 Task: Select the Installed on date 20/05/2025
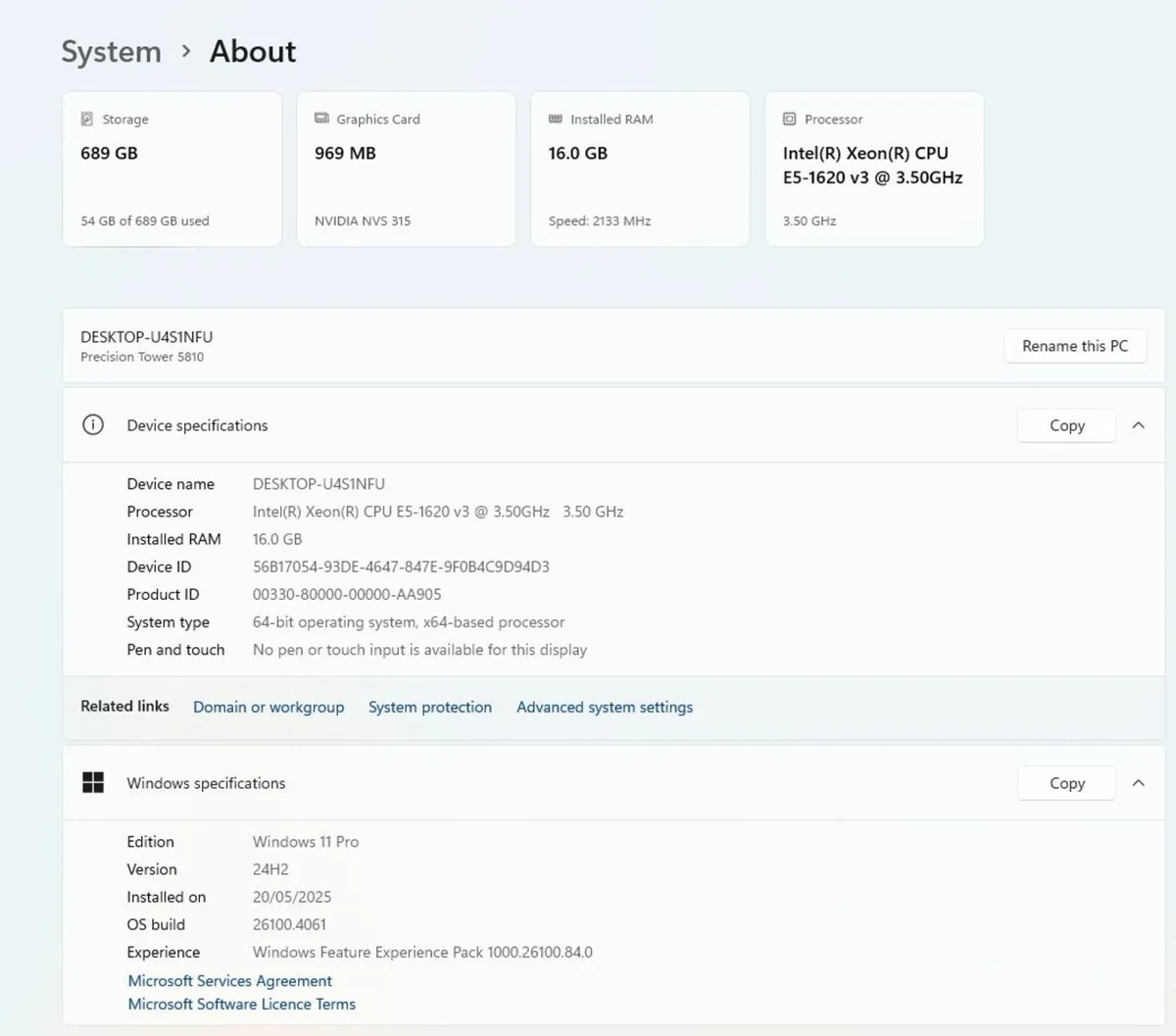(x=292, y=897)
